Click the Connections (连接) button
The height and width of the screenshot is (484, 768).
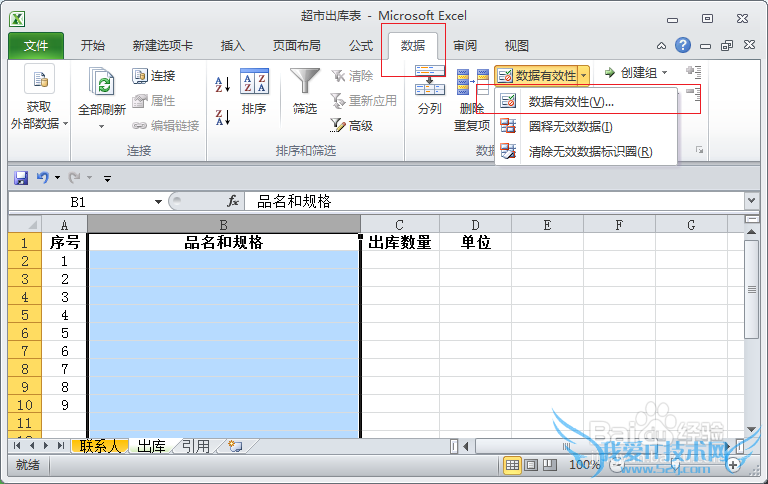click(154, 76)
